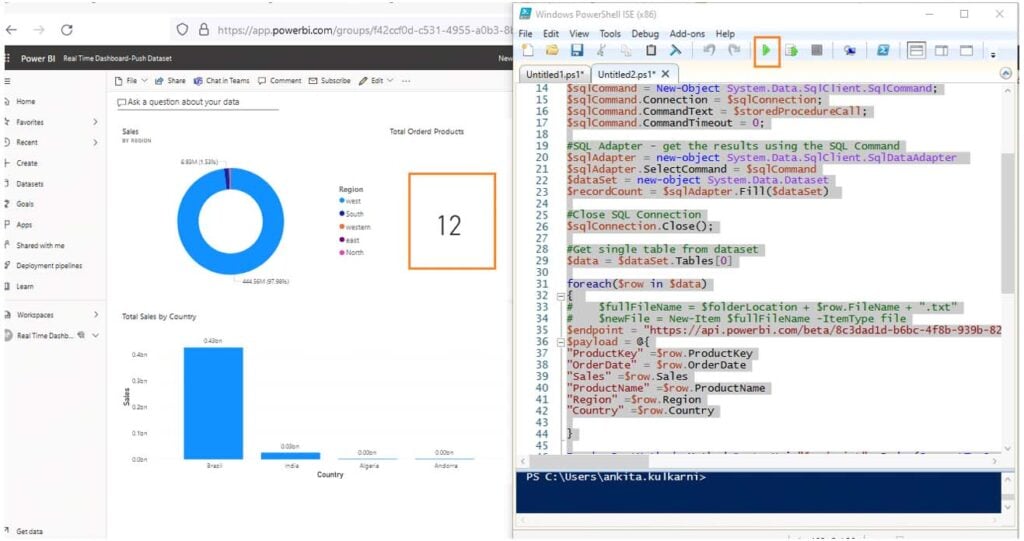Switch to Untitled1.ps1 tab
This screenshot has width=1024, height=541.
pos(555,74)
